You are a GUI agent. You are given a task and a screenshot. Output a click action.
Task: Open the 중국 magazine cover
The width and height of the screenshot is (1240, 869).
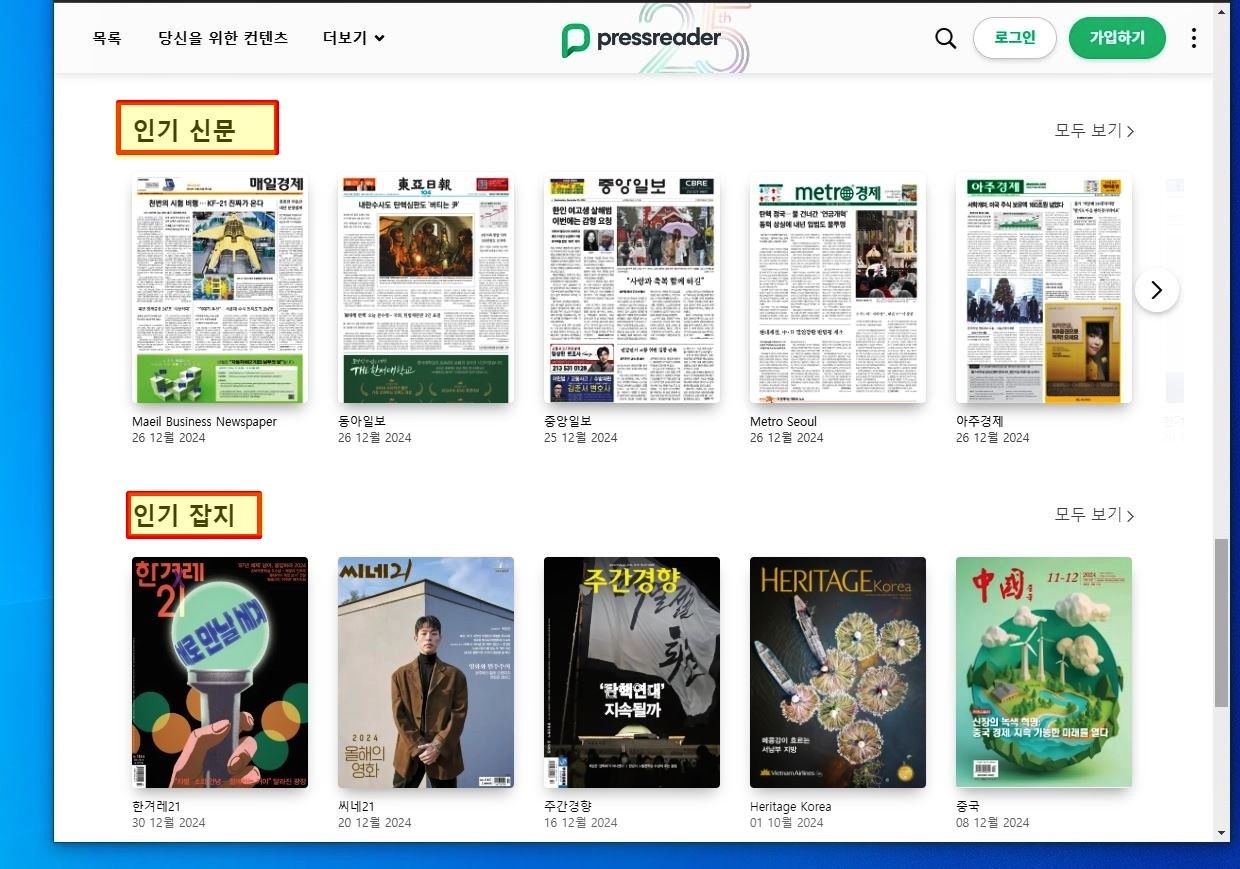(x=1044, y=672)
